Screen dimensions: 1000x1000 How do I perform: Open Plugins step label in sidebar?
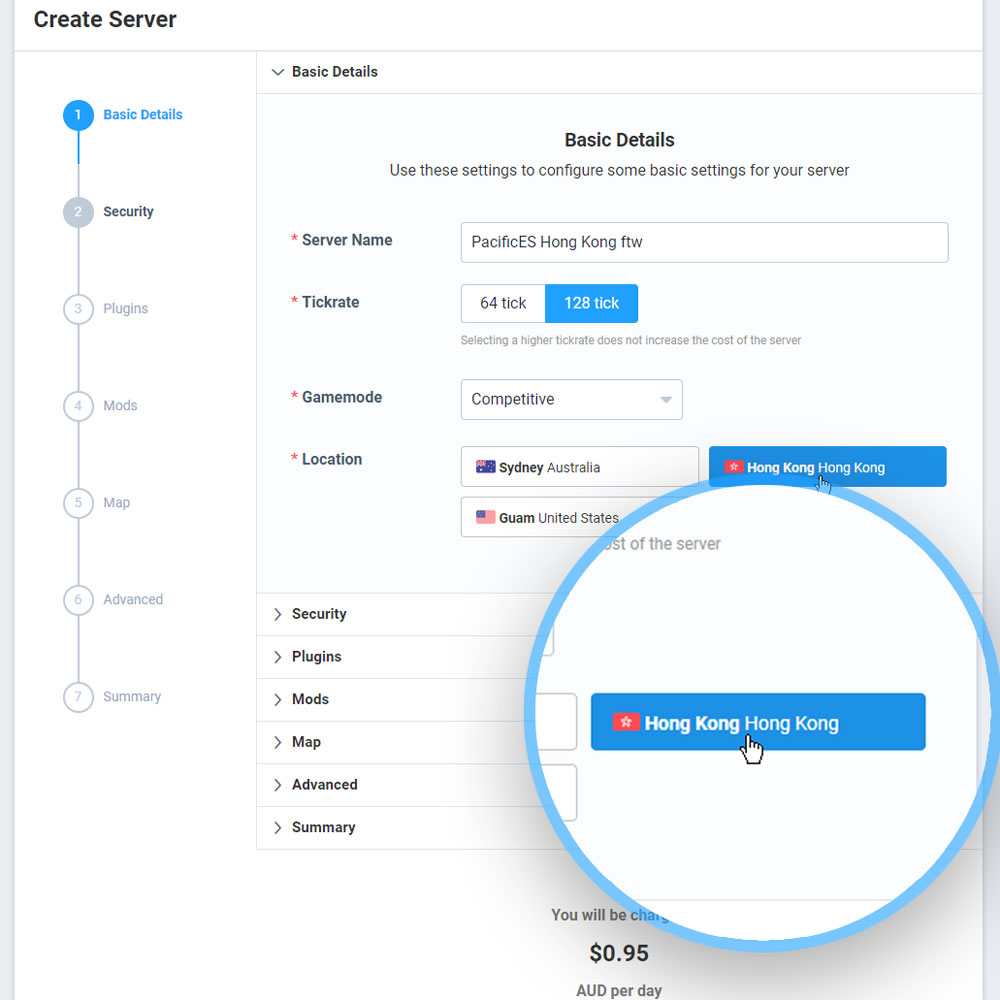coord(126,309)
